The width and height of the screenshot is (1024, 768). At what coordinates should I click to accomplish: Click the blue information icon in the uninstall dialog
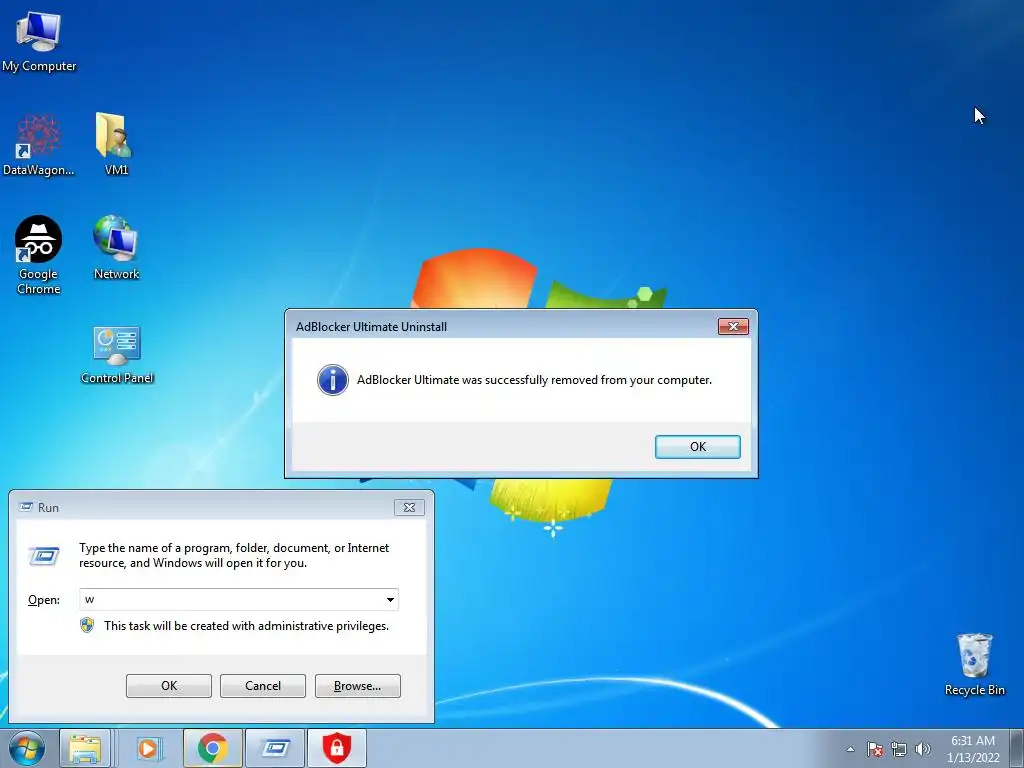[332, 380]
